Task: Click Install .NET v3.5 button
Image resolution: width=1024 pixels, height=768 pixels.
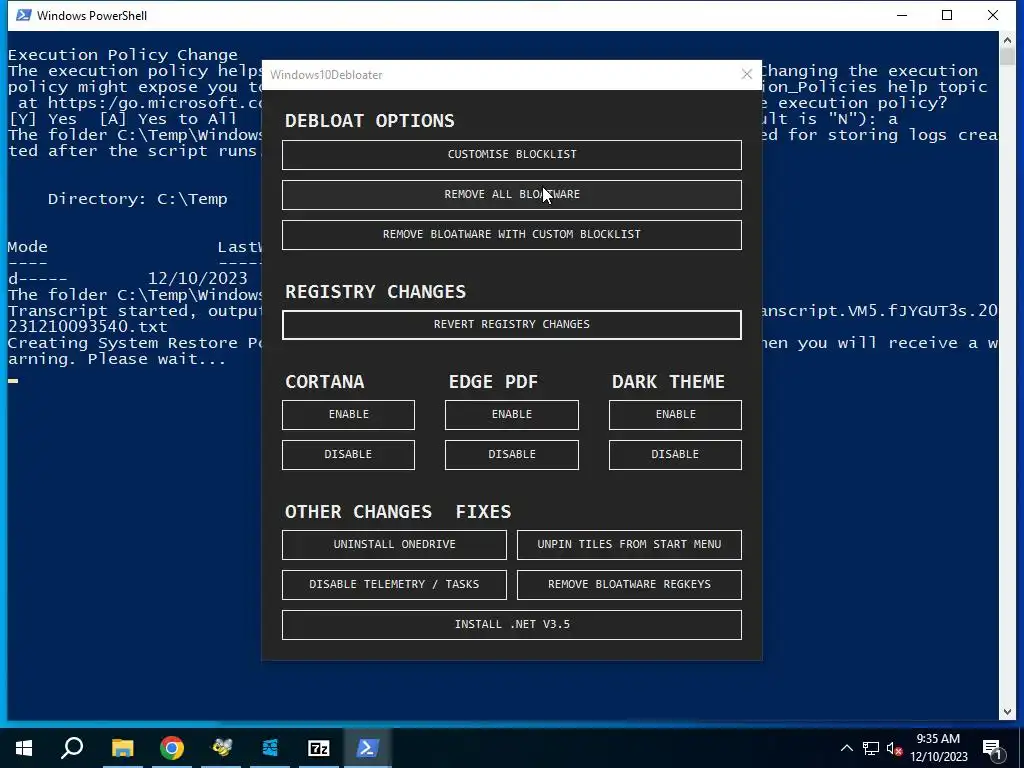Action: click(x=511, y=624)
